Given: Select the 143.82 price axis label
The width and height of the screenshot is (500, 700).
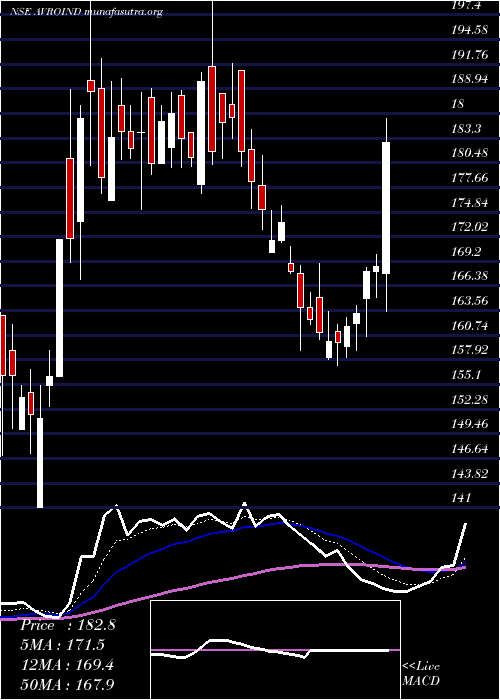Looking at the screenshot, I should 470,473.
